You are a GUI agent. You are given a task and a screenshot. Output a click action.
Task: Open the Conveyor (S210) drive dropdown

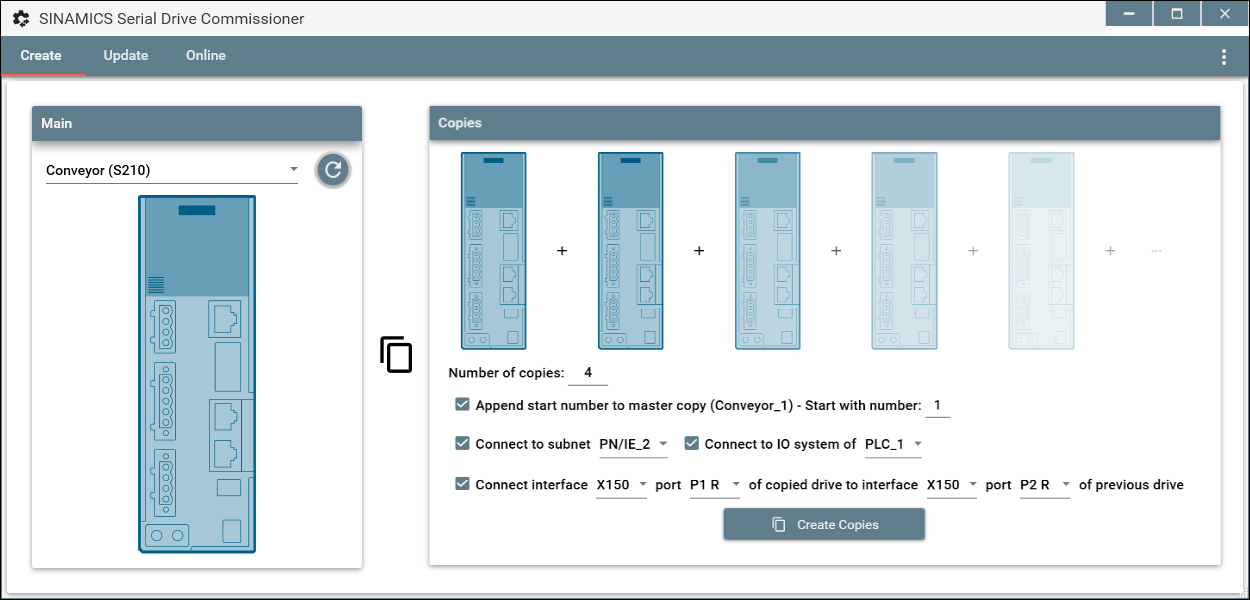coord(172,170)
